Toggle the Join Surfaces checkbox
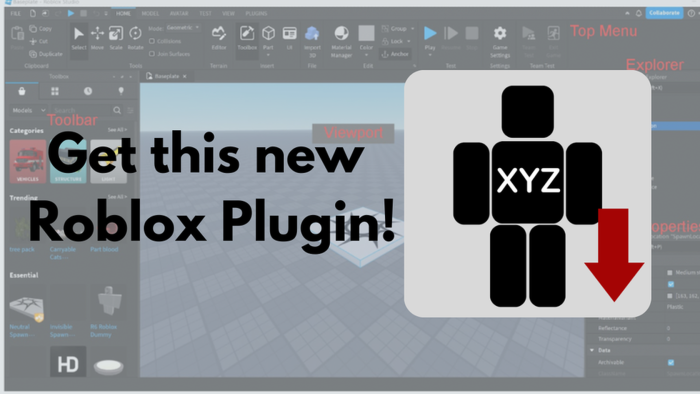 [x=152, y=54]
